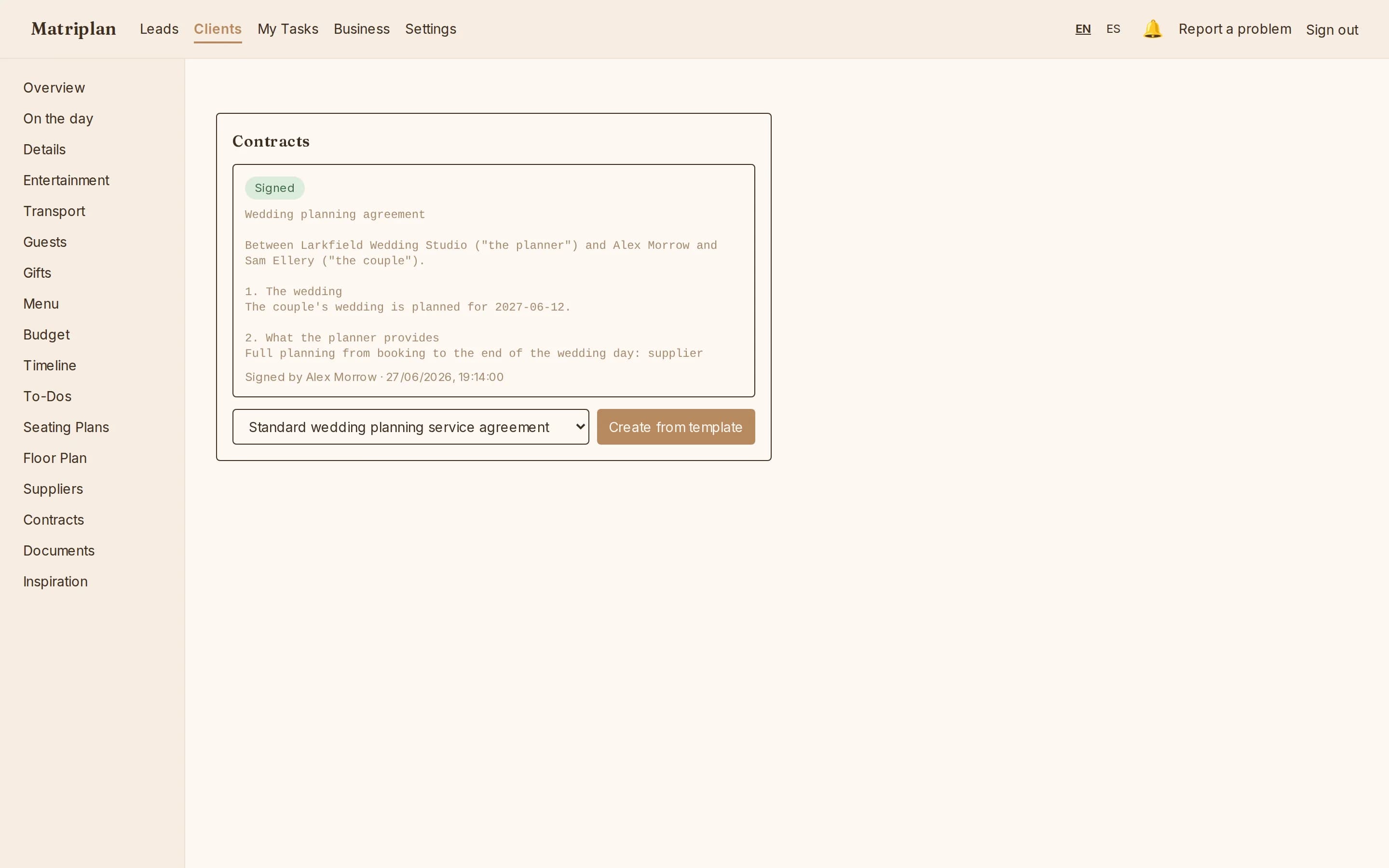The image size is (1389, 868).
Task: Open the Business menu
Action: click(x=362, y=29)
